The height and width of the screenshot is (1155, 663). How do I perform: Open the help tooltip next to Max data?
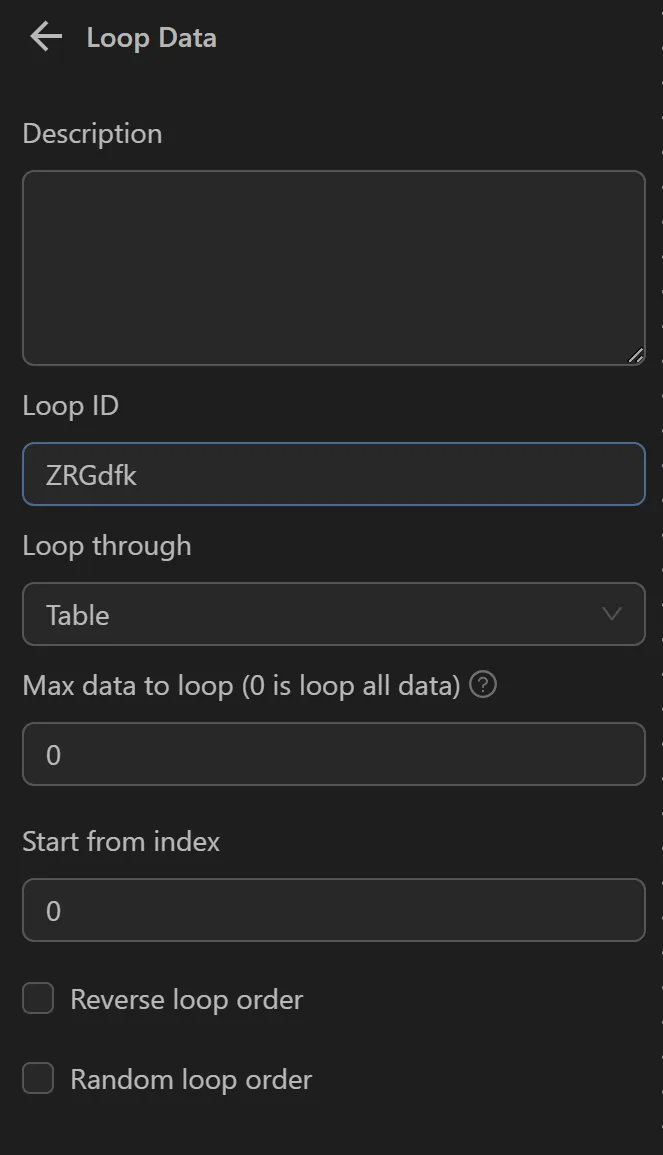(482, 685)
